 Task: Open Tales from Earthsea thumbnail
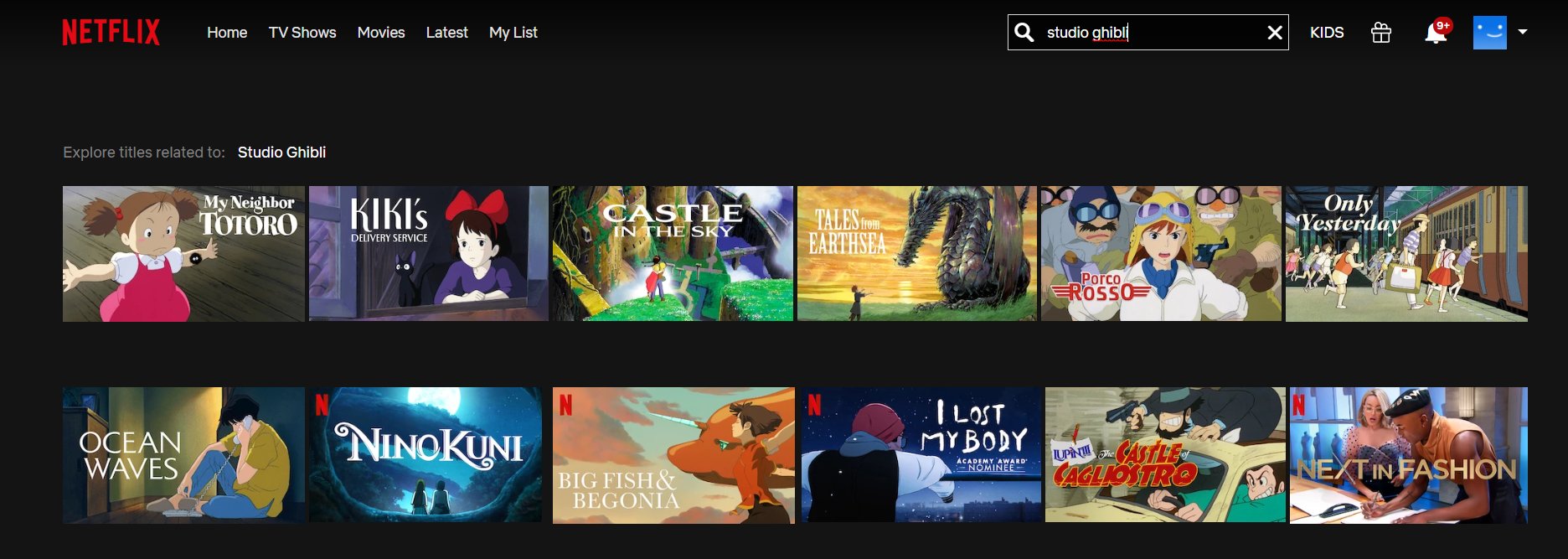click(917, 254)
